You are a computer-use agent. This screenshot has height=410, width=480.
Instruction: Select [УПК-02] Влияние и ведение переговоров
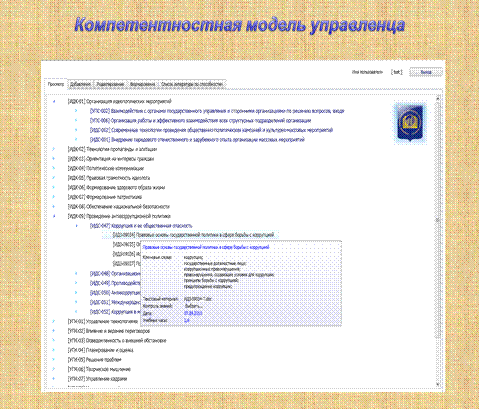pyautogui.click(x=109, y=331)
